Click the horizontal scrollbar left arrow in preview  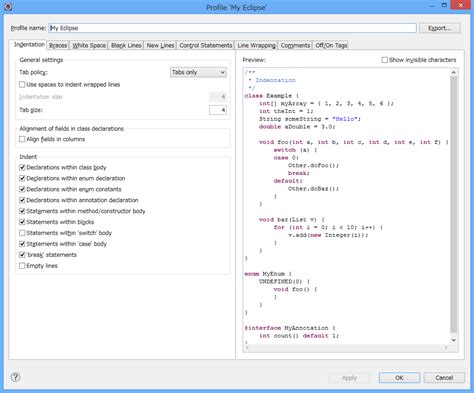click(x=247, y=348)
